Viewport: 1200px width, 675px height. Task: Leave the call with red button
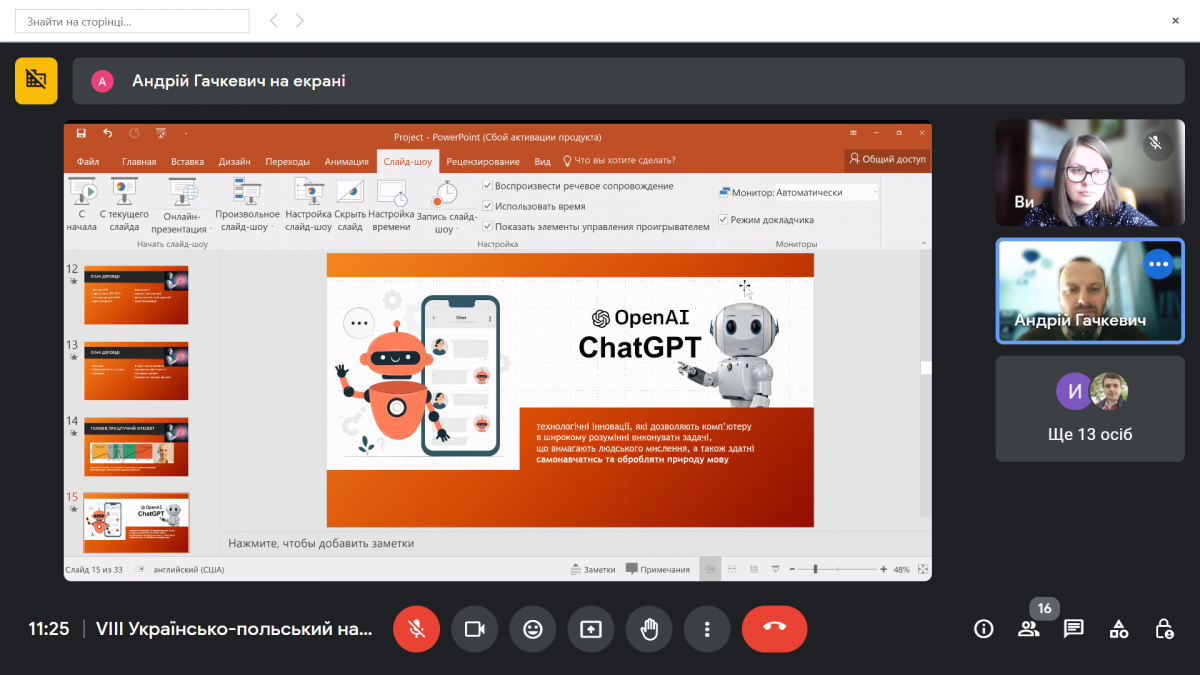774,629
